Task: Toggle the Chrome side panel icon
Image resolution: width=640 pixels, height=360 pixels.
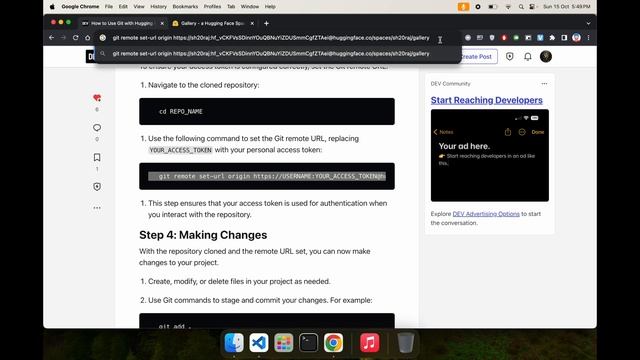Action: tap(564, 38)
